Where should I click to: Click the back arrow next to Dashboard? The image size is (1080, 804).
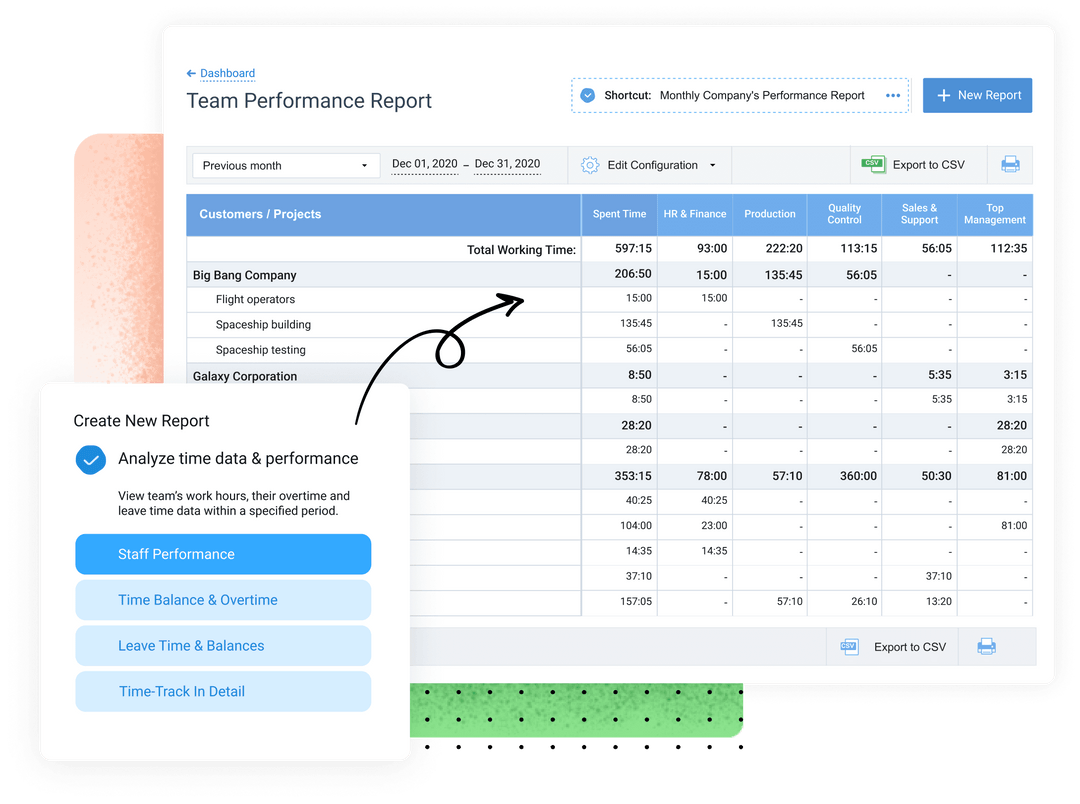[x=190, y=73]
